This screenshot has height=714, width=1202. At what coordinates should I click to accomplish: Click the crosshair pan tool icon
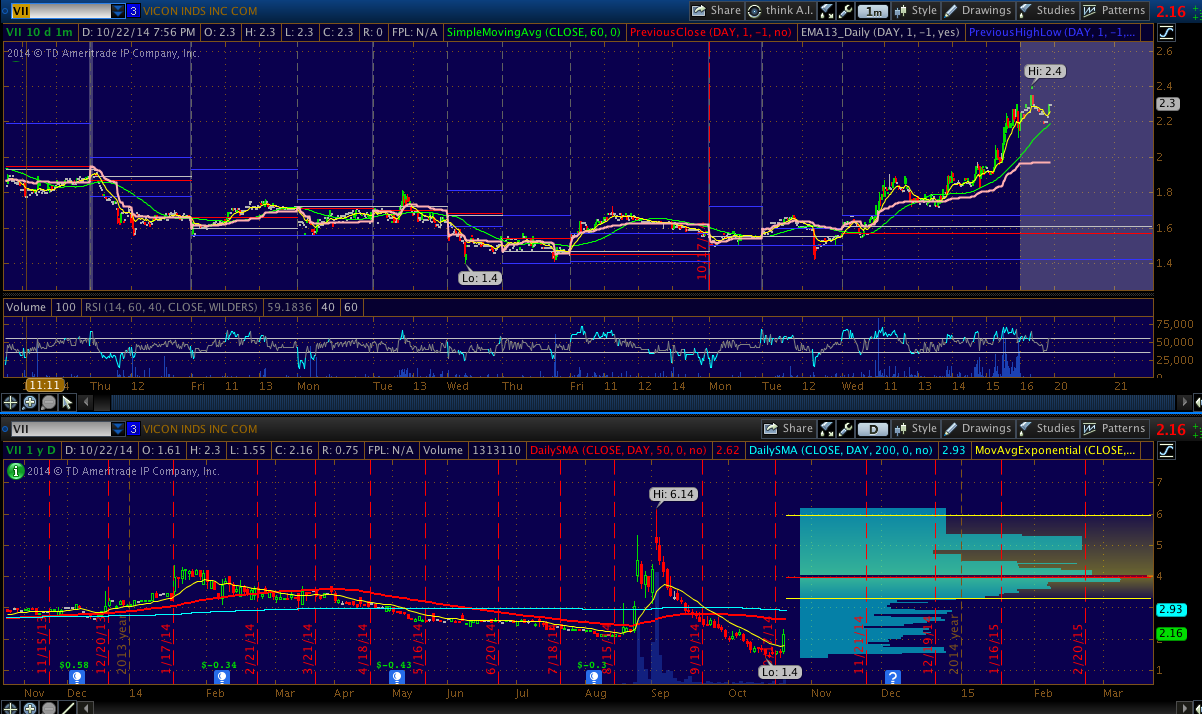[10, 402]
